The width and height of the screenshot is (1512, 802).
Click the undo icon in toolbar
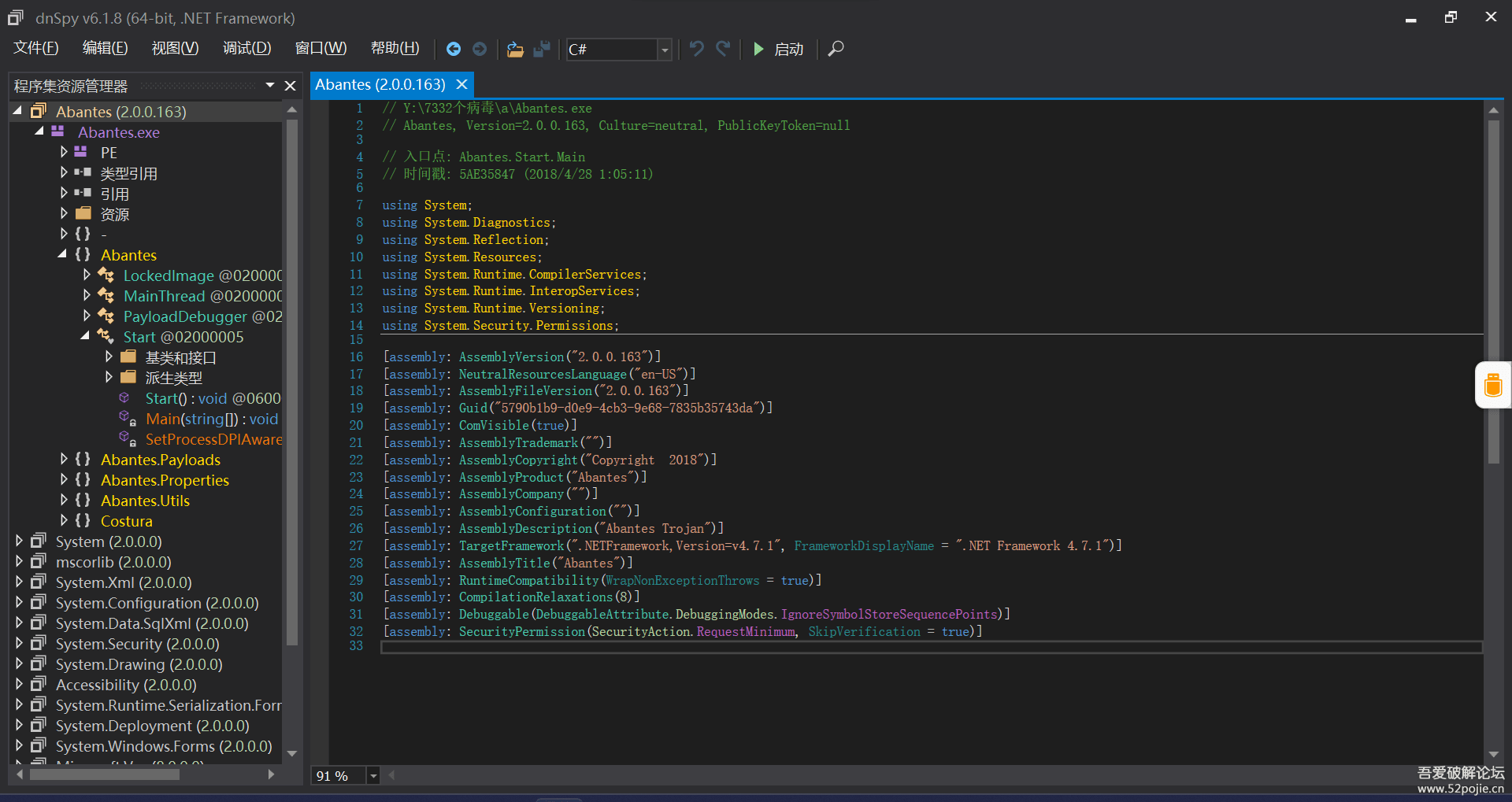(x=696, y=50)
